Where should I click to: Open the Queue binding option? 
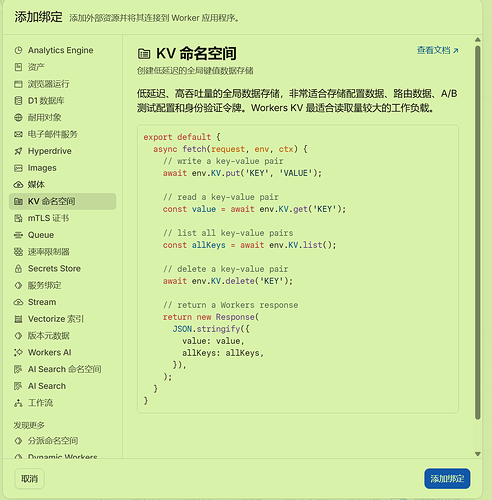point(63,235)
